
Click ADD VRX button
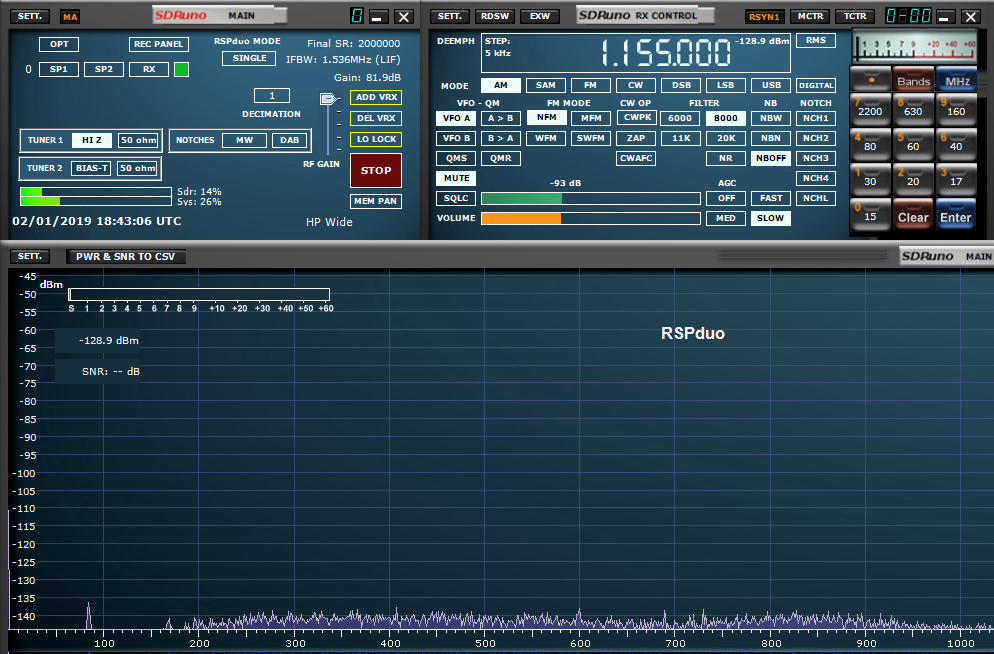point(376,97)
